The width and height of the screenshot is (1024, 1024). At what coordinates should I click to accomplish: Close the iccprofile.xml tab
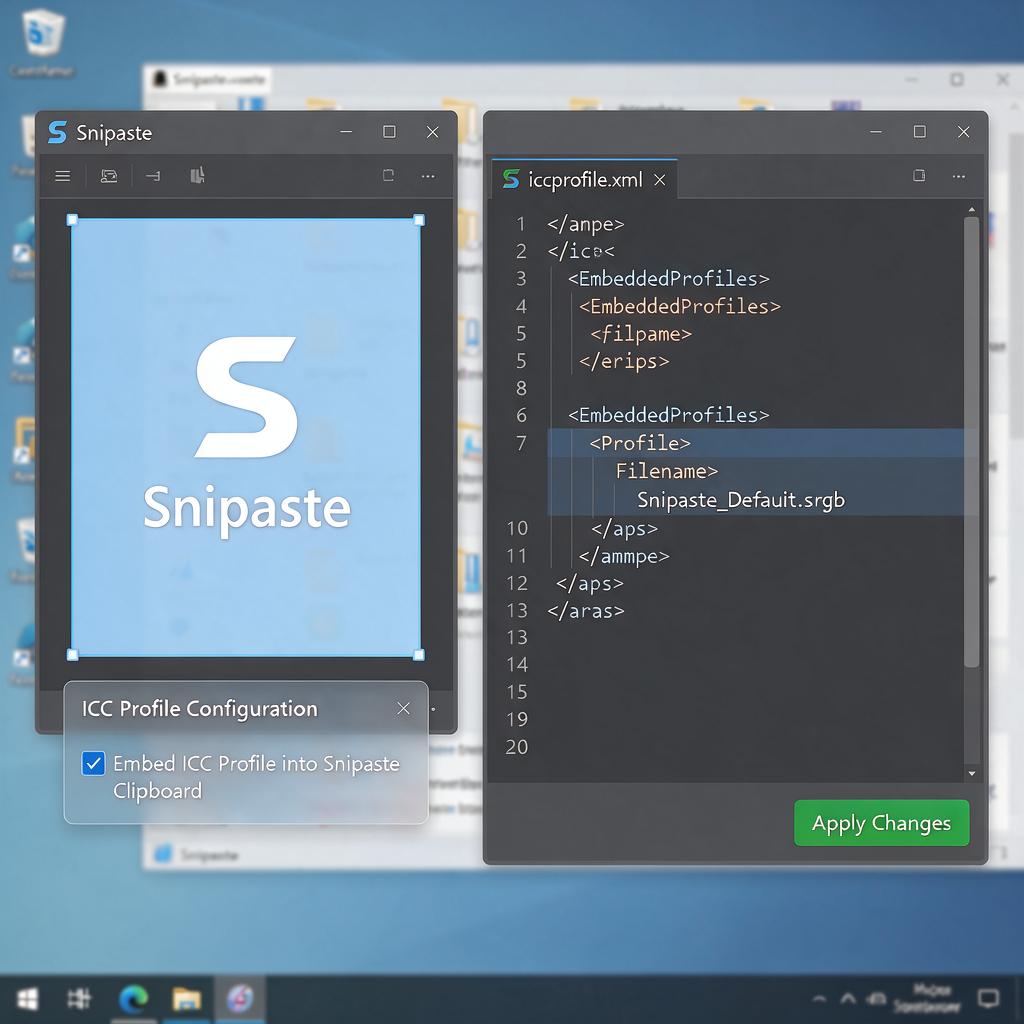pos(660,180)
